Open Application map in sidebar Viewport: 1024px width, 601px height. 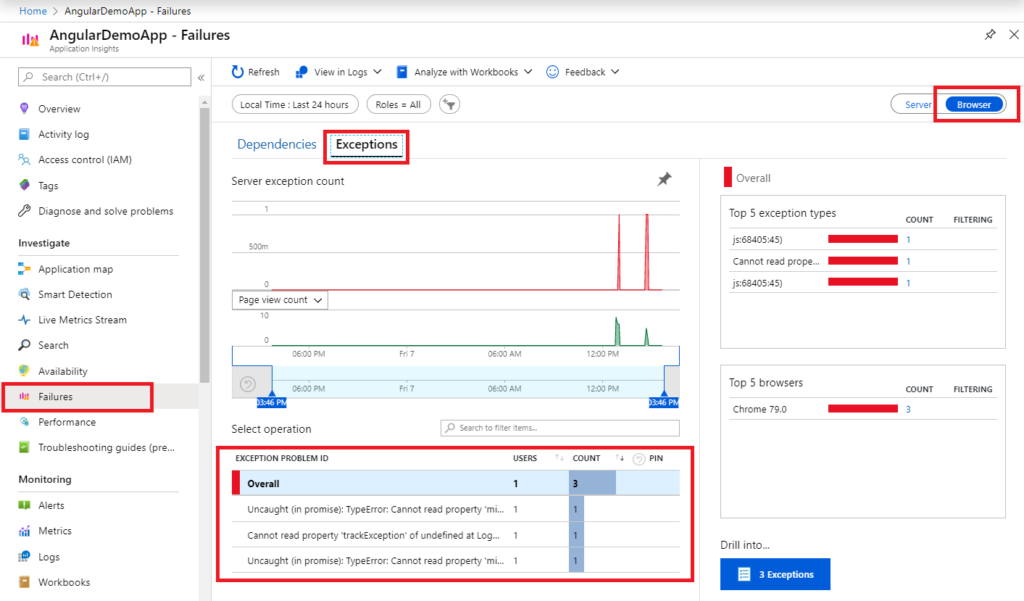(75, 269)
